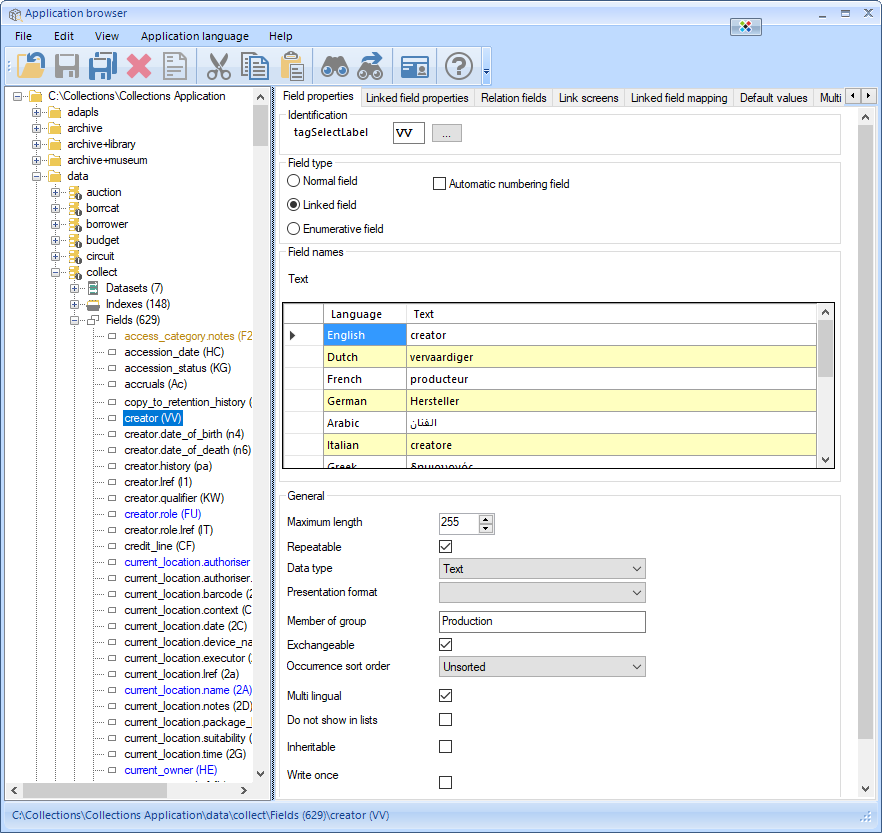Click inside the Member of group field
This screenshot has height=833, width=882.
[x=541, y=620]
